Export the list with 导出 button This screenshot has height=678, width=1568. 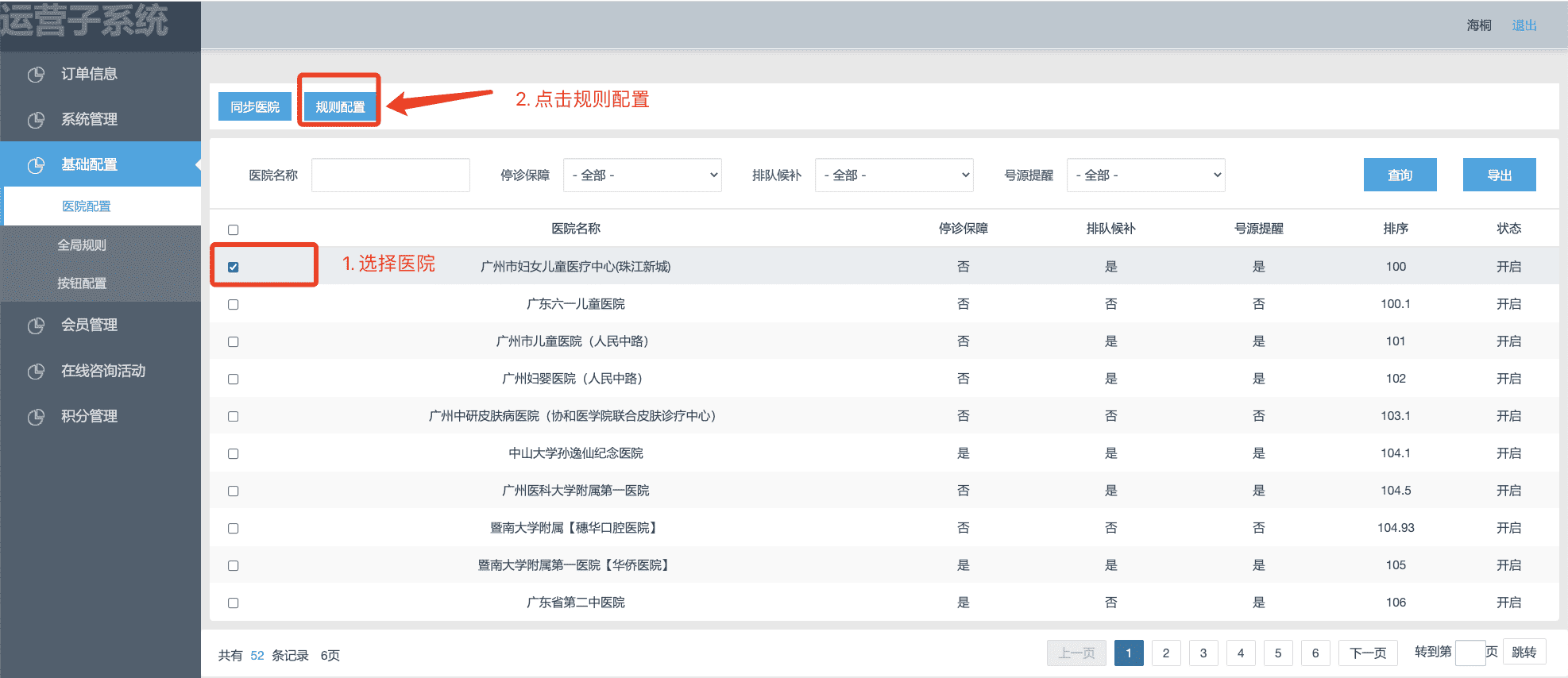tap(1499, 175)
